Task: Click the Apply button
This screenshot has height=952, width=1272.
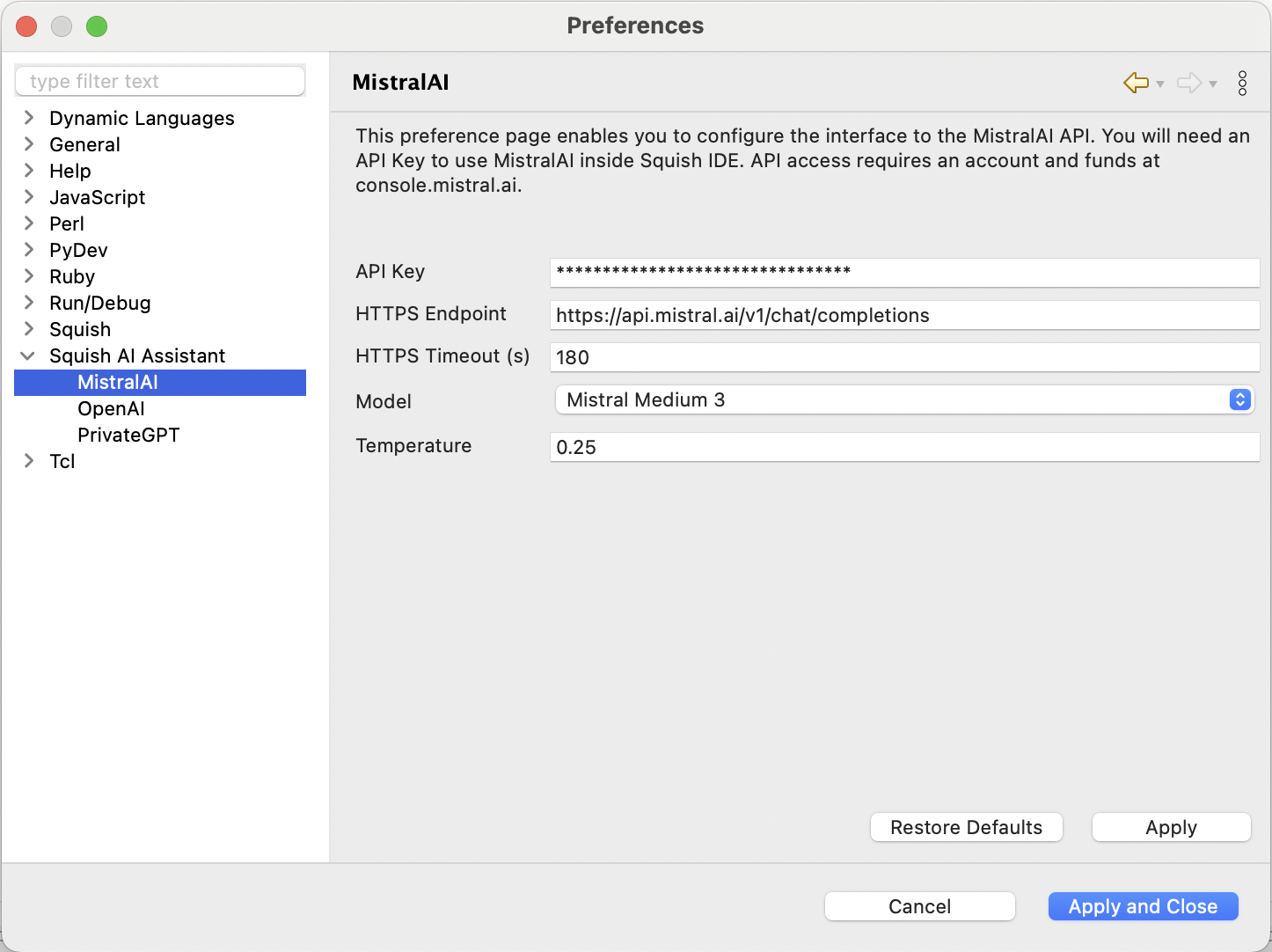Action: click(x=1171, y=827)
